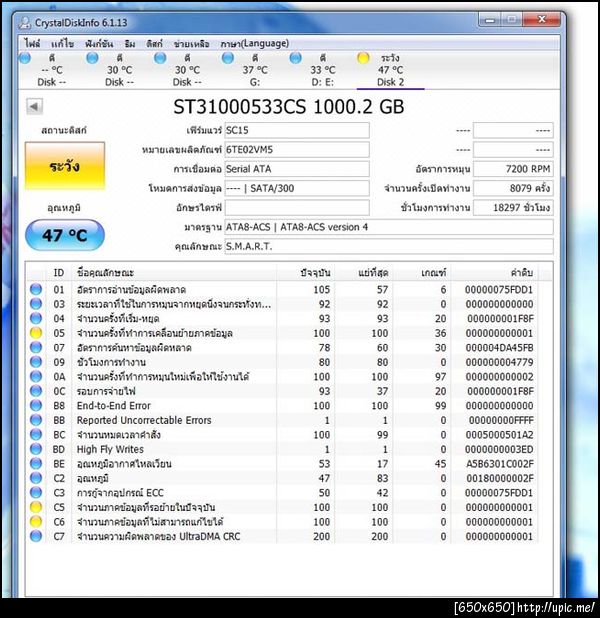Click the SATA/300 transfer mode field
Viewport: 600px width, 618px height.
click(x=297, y=188)
